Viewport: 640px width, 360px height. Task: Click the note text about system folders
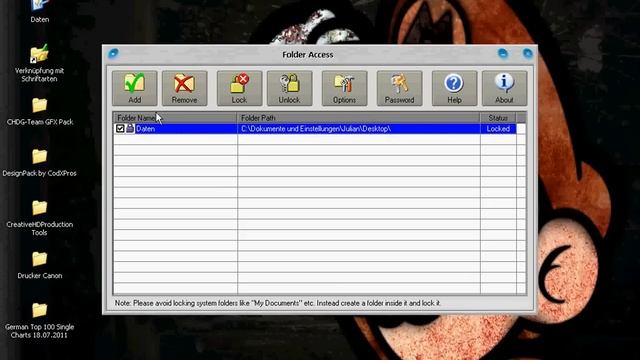[278, 303]
